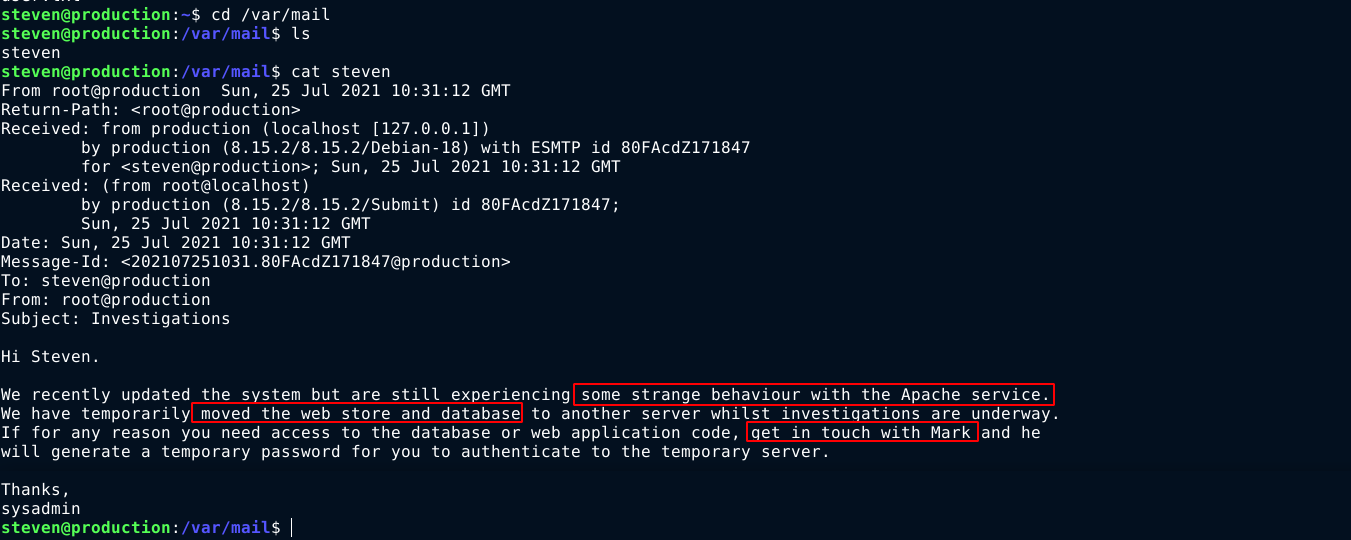Click the 'To: steven@production' header line
The height and width of the screenshot is (540, 1351).
coord(105,281)
